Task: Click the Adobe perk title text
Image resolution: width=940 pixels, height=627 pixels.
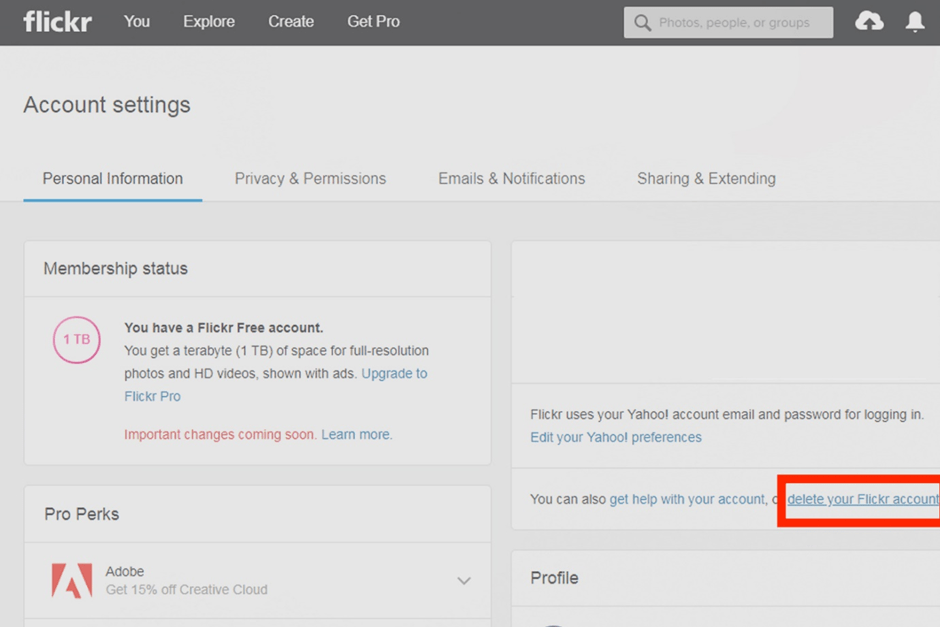Action: click(125, 571)
